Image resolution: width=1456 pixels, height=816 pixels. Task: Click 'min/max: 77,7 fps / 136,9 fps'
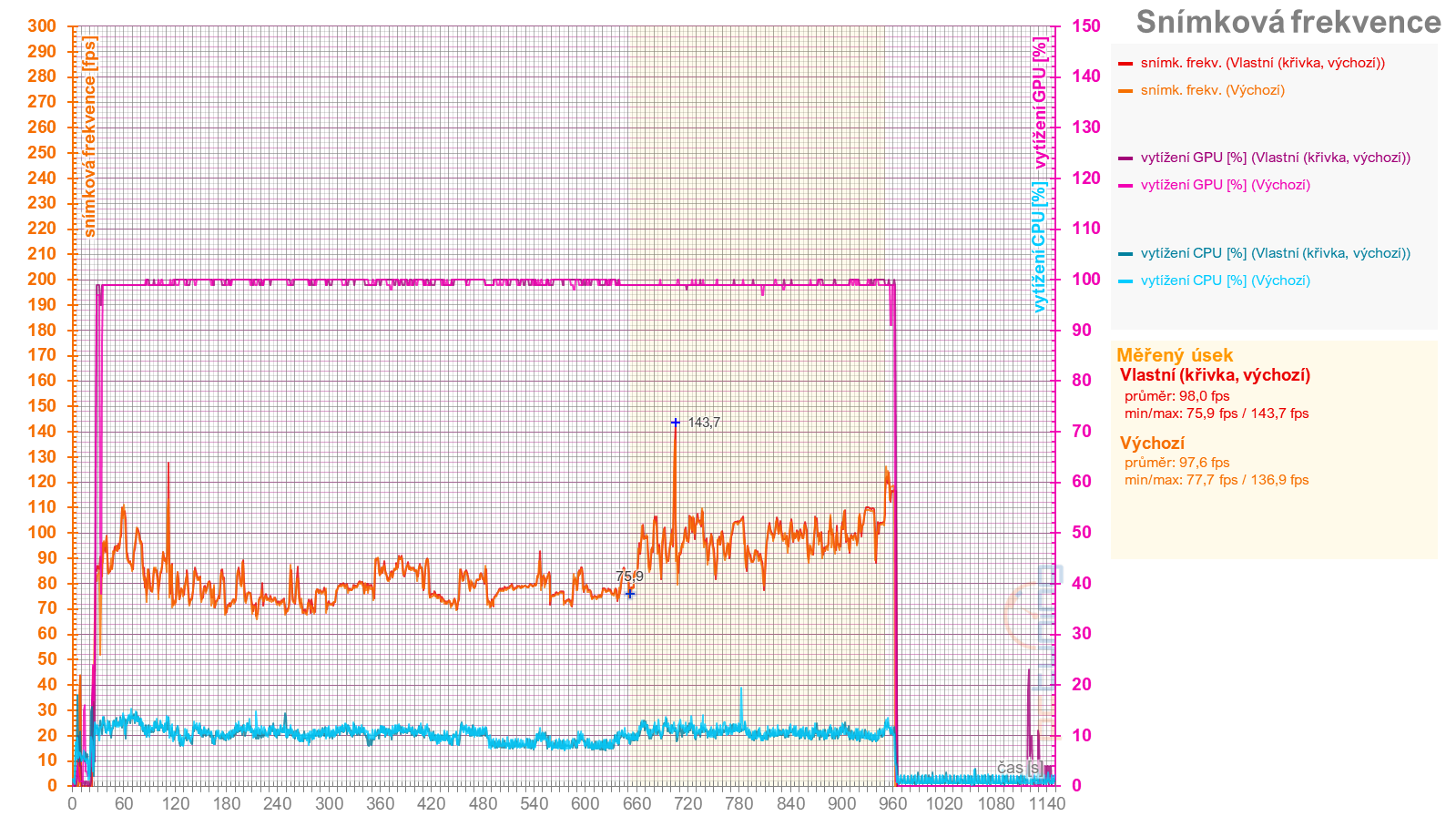(1217, 480)
